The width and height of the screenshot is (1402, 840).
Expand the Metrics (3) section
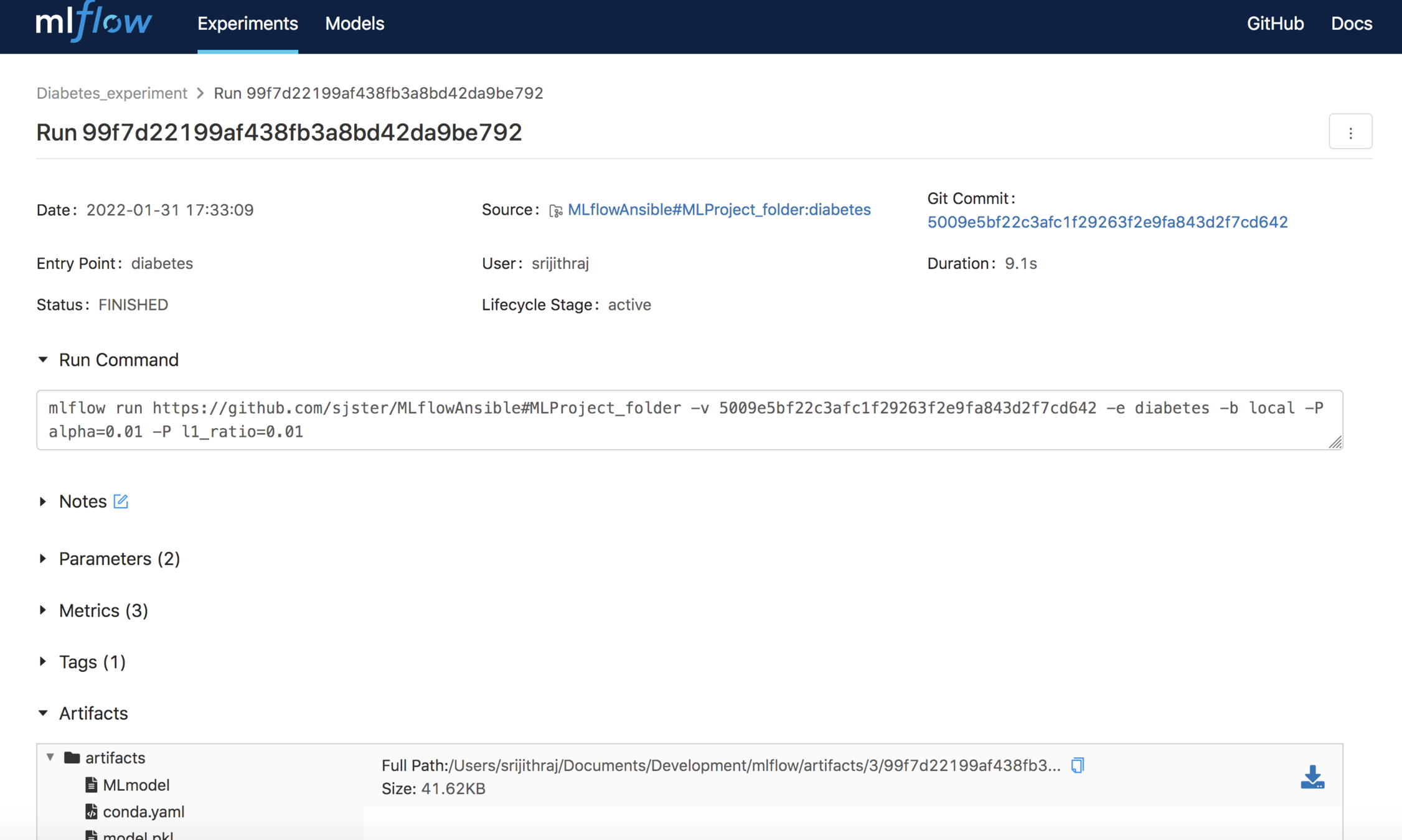[43, 610]
